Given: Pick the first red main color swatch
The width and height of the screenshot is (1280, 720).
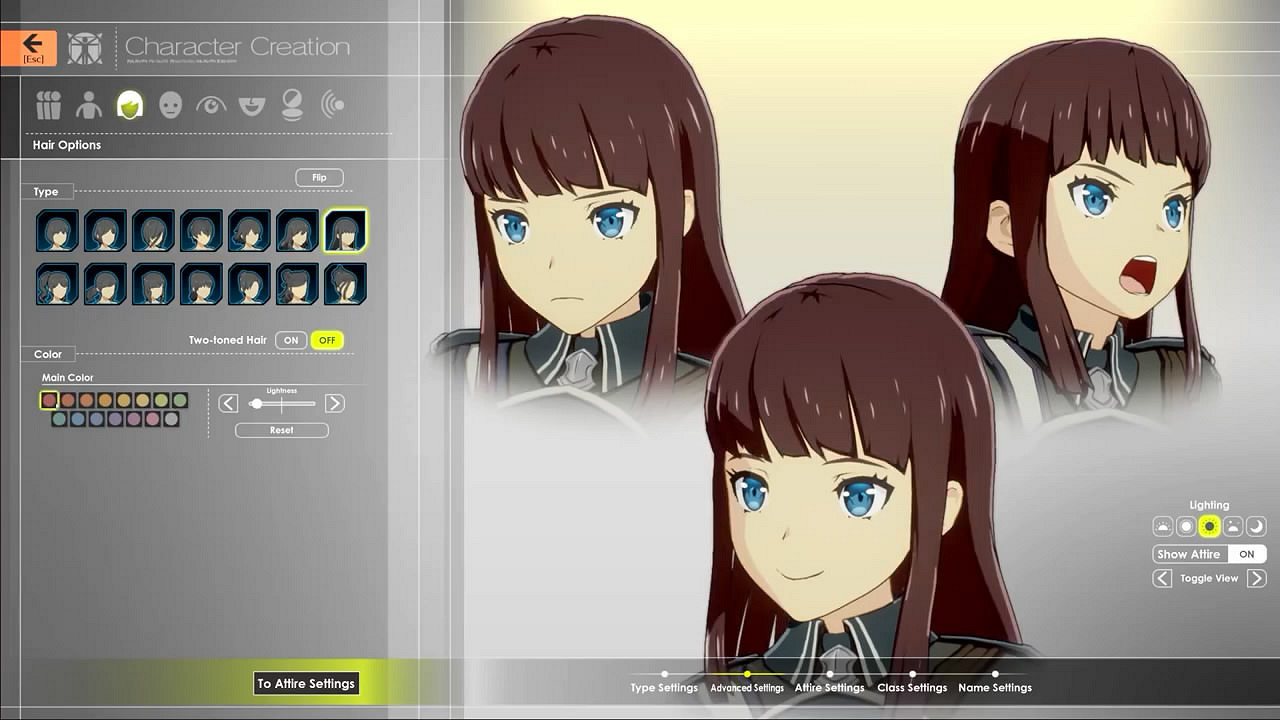Looking at the screenshot, I should point(49,400).
